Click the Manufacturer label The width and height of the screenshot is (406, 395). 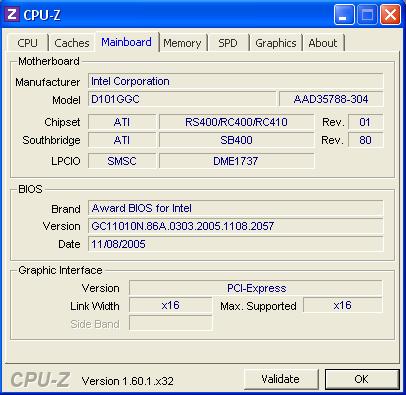coord(48,82)
